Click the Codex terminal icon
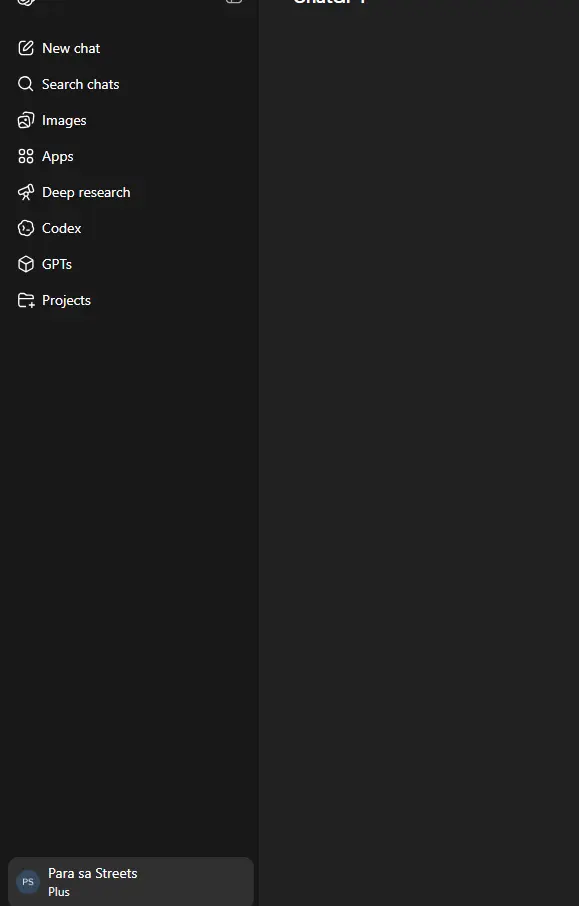 26,228
